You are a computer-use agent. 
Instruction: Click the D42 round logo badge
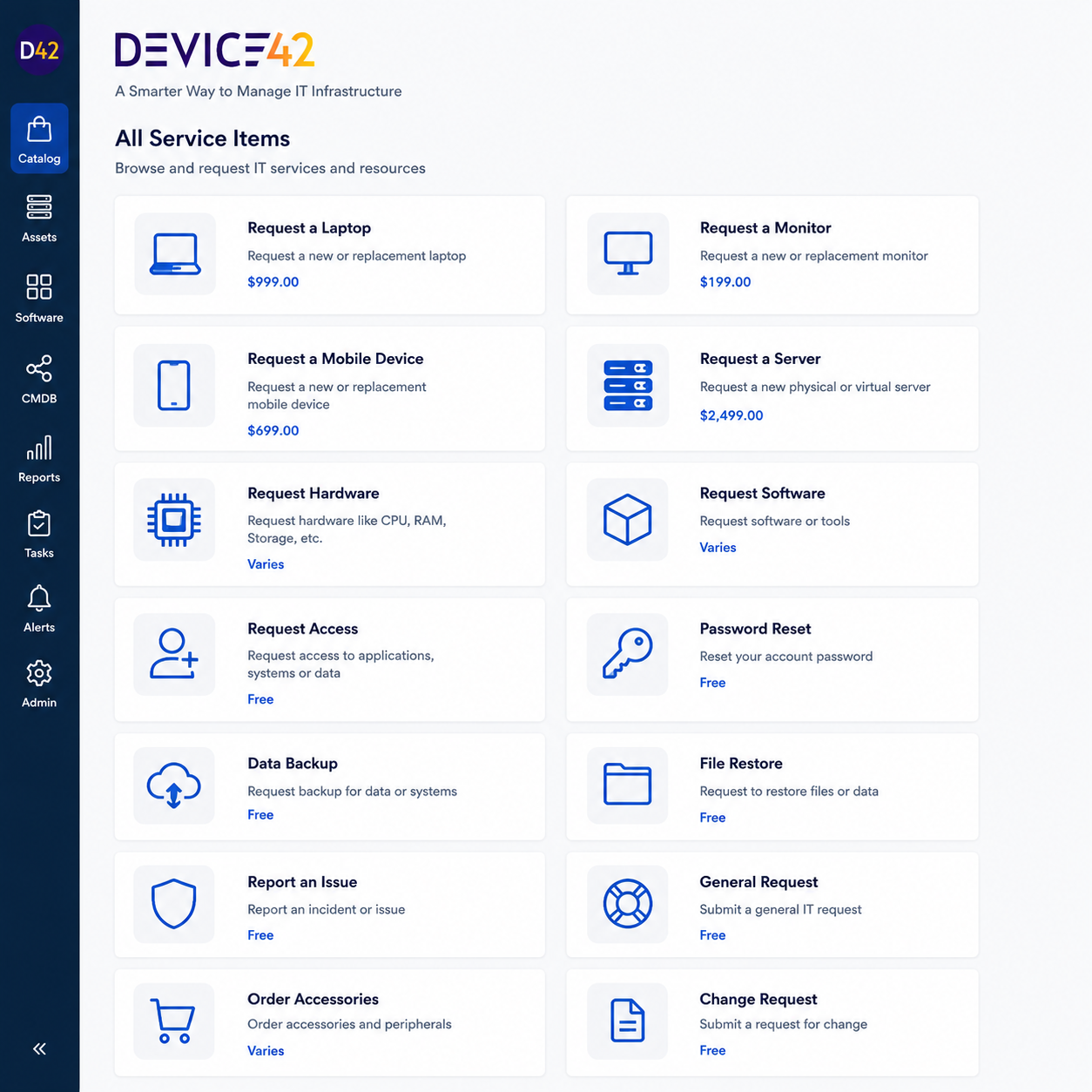tap(39, 50)
